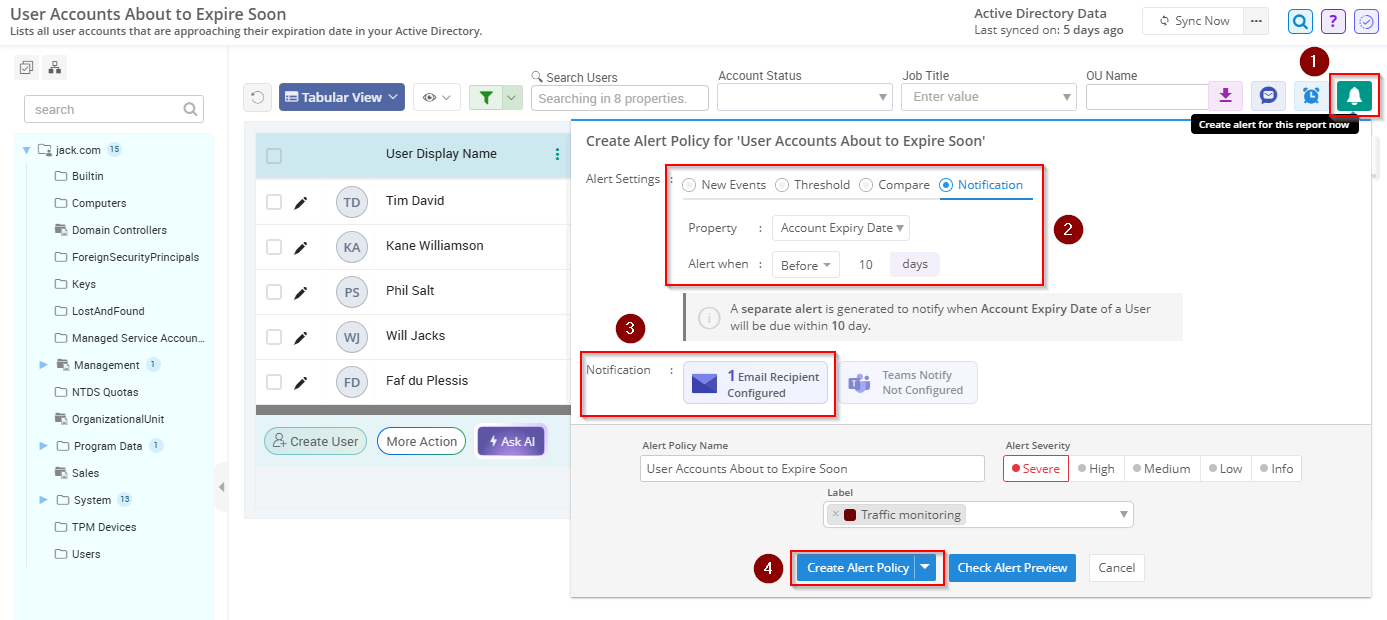This screenshot has height=620, width=1387.
Task: Expand the System tree node
Action: pyautogui.click(x=44, y=499)
